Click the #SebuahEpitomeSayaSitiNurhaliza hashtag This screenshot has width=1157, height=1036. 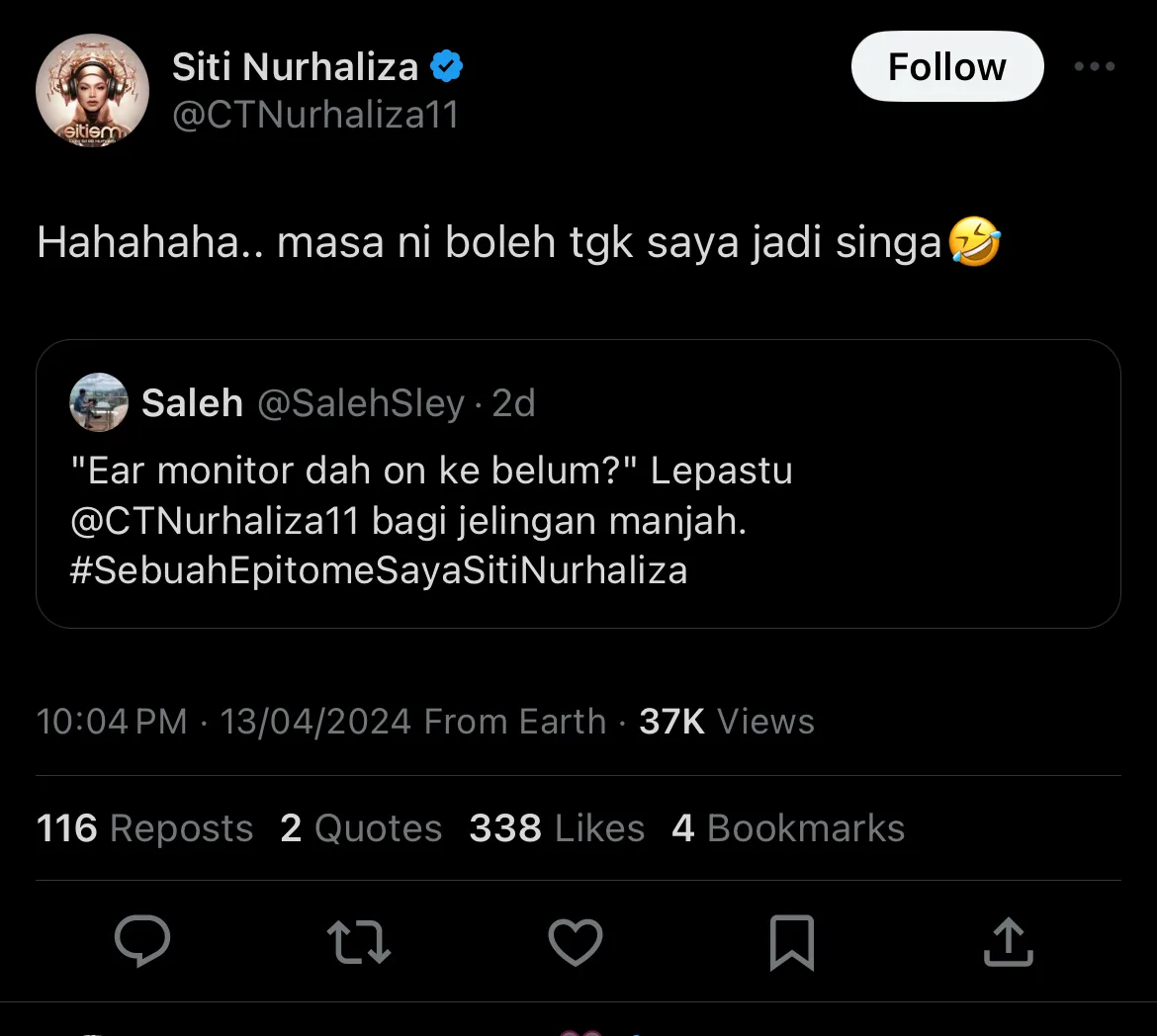pyautogui.click(x=379, y=570)
